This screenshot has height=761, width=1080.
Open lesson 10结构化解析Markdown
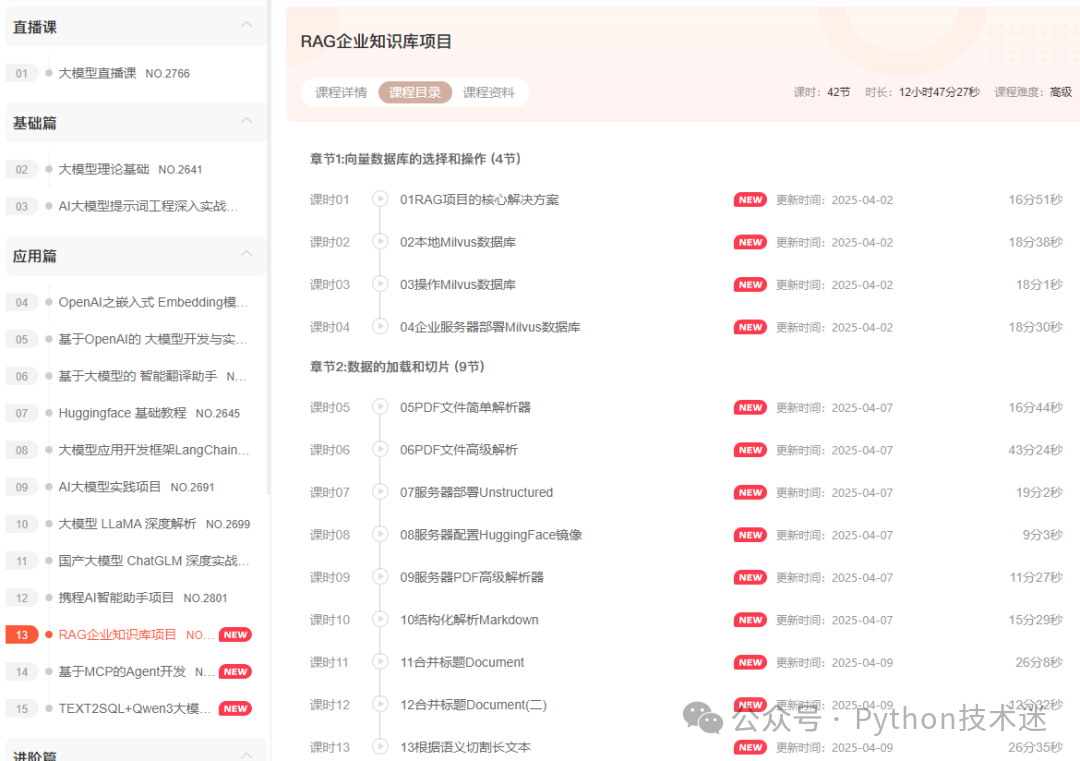469,620
